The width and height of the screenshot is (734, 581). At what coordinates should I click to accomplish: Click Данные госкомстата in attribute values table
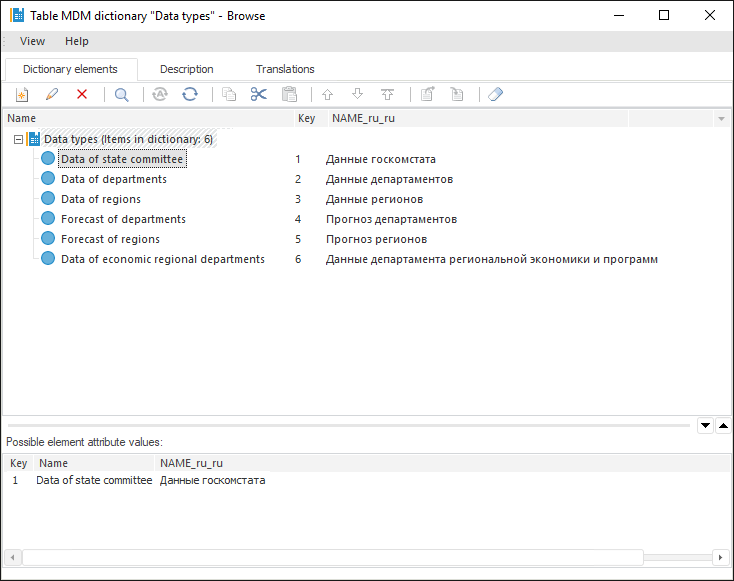[213, 480]
